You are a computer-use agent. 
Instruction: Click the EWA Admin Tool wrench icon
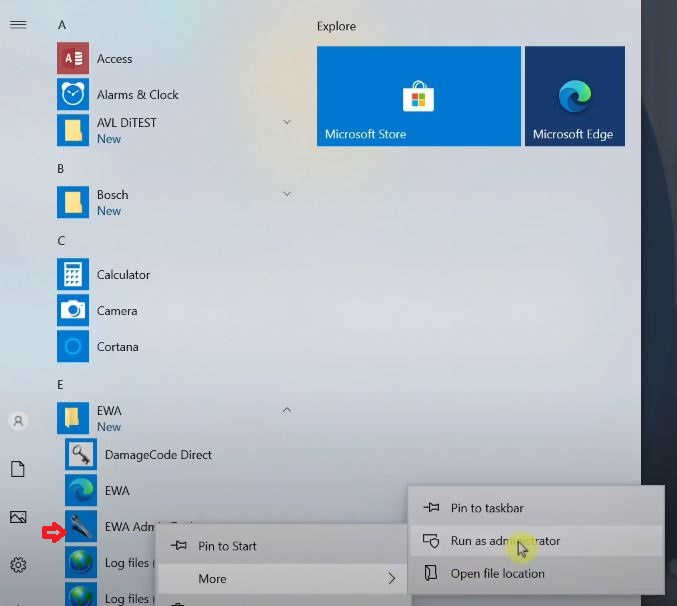point(81,527)
